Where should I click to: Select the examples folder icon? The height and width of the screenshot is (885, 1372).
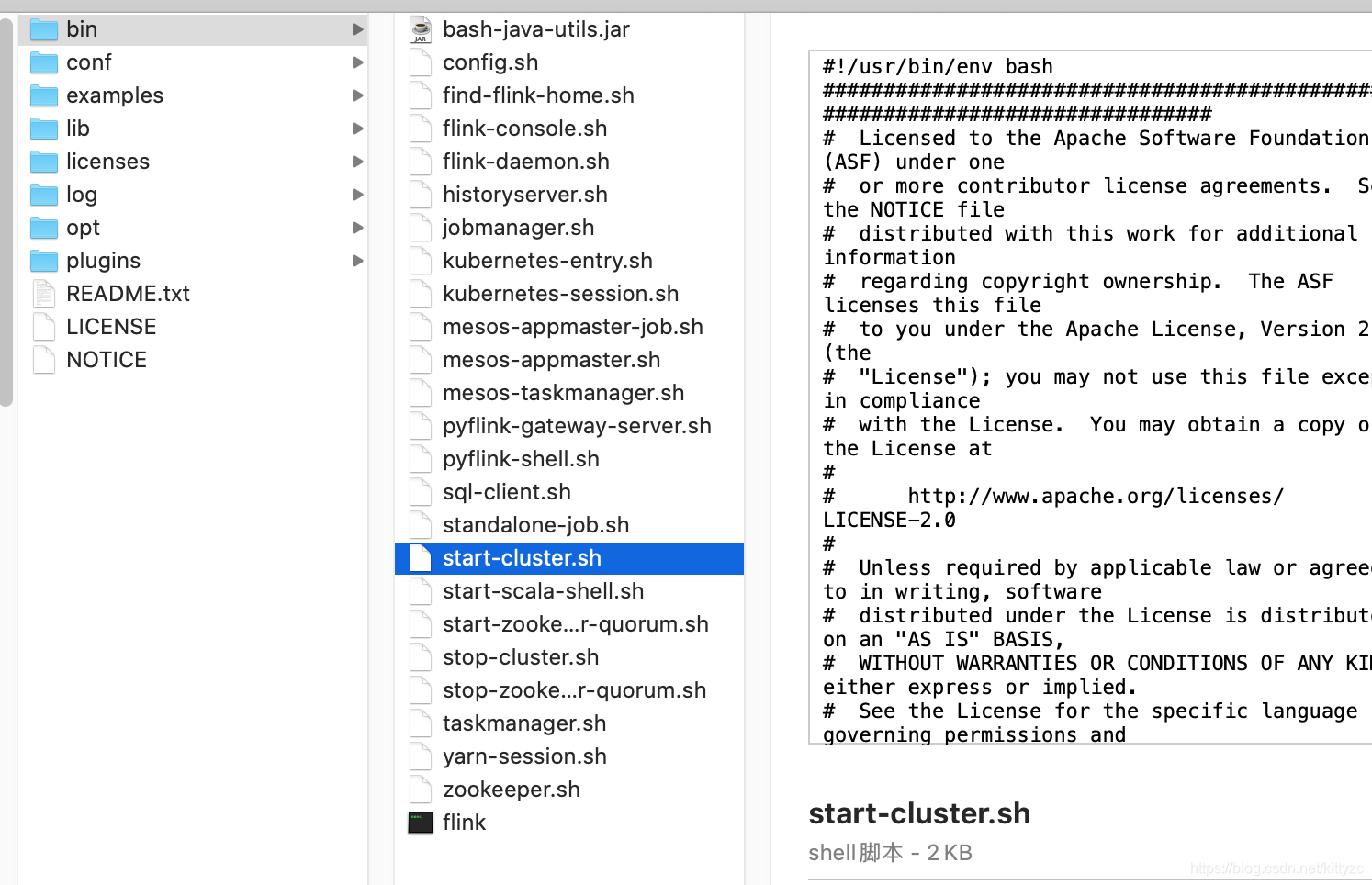click(44, 95)
